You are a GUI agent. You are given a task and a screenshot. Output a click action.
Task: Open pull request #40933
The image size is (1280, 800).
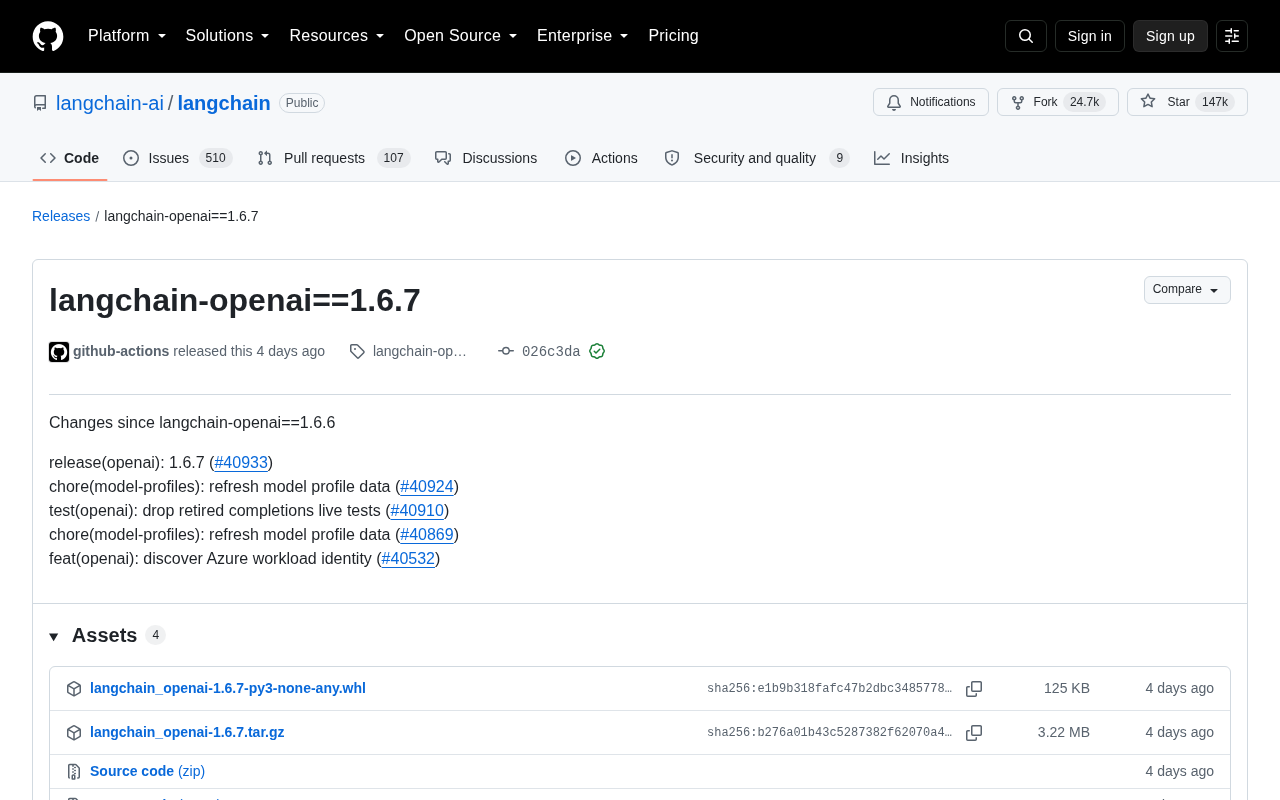(241, 463)
